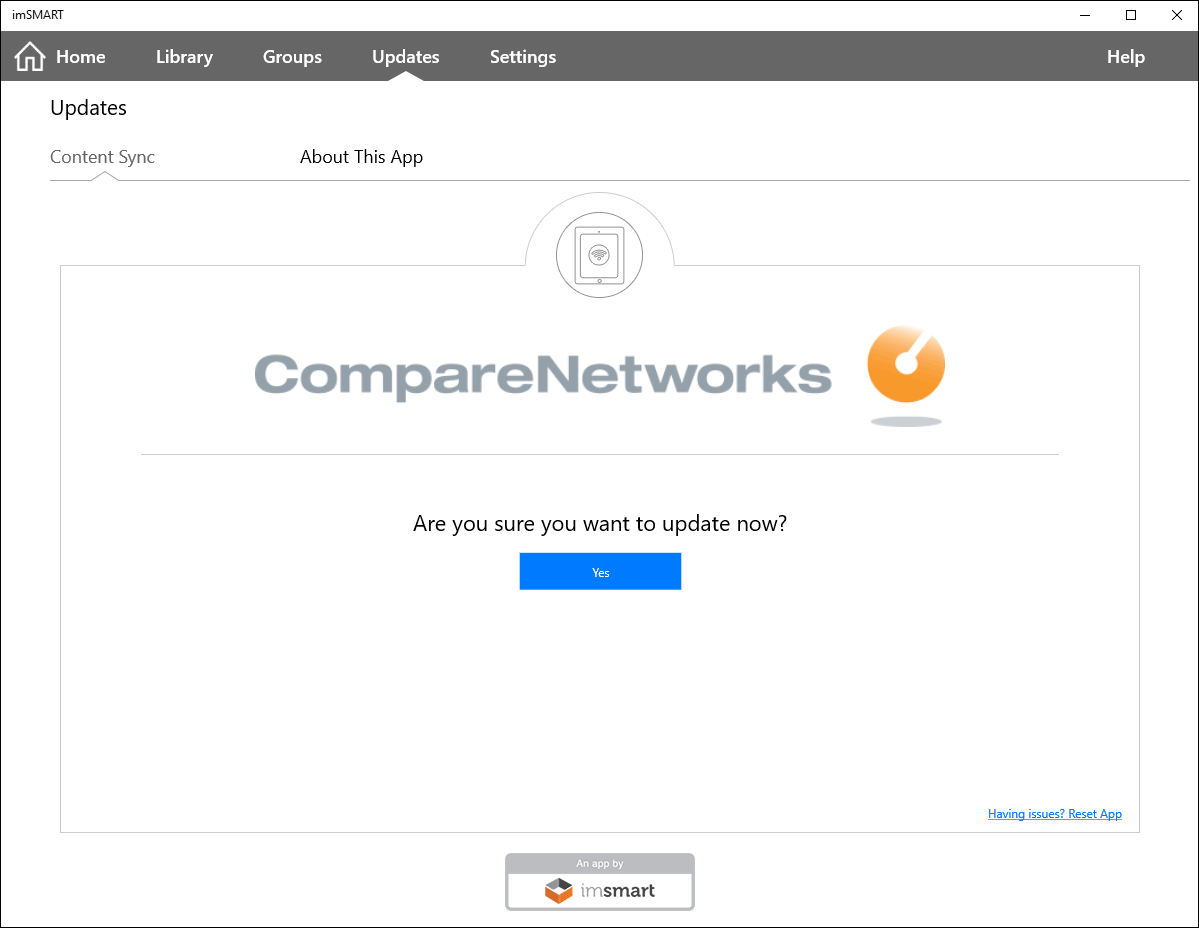Close the imSMART window
The height and width of the screenshot is (928, 1199).
click(x=1177, y=15)
